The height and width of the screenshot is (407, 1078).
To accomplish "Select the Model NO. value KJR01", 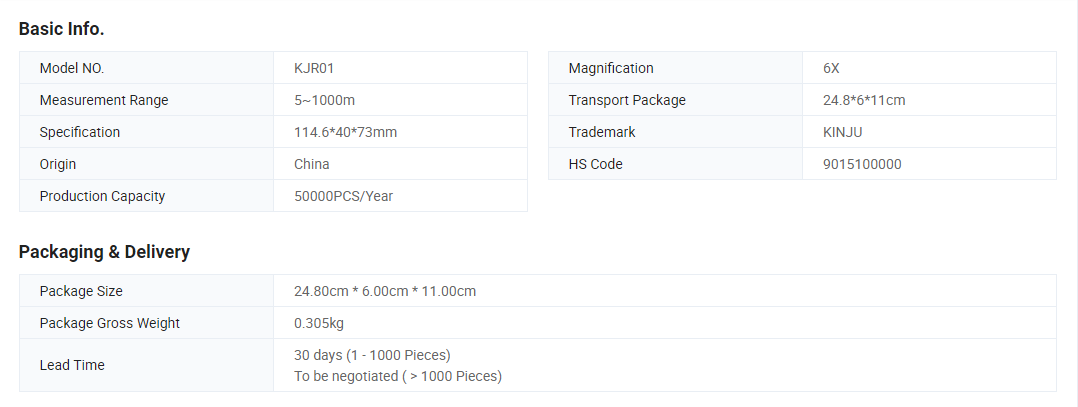I will pyautogui.click(x=314, y=68).
